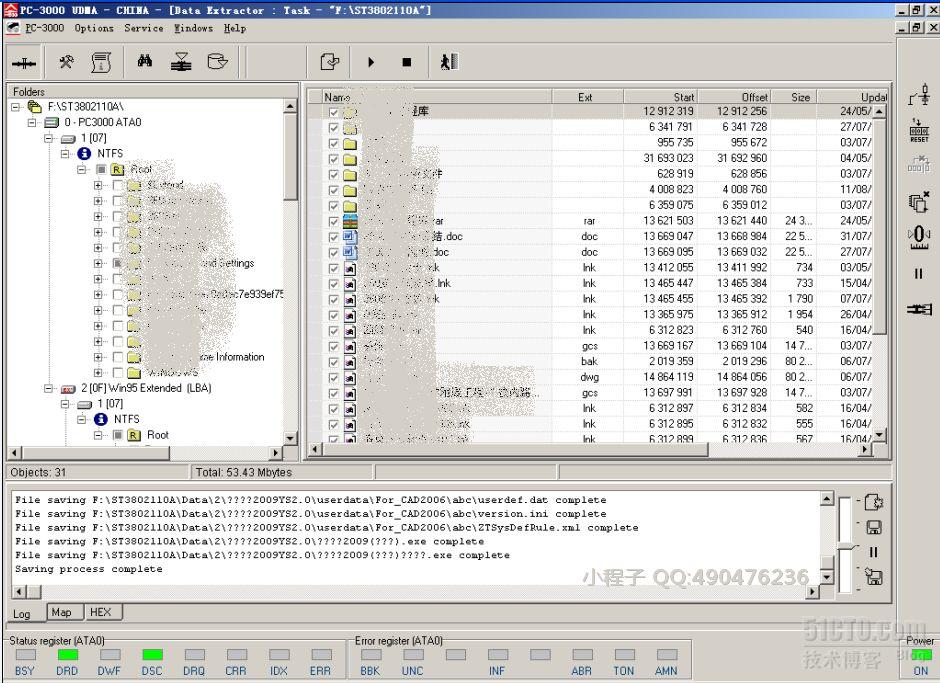Open the Help menu
The image size is (940, 683).
point(234,28)
